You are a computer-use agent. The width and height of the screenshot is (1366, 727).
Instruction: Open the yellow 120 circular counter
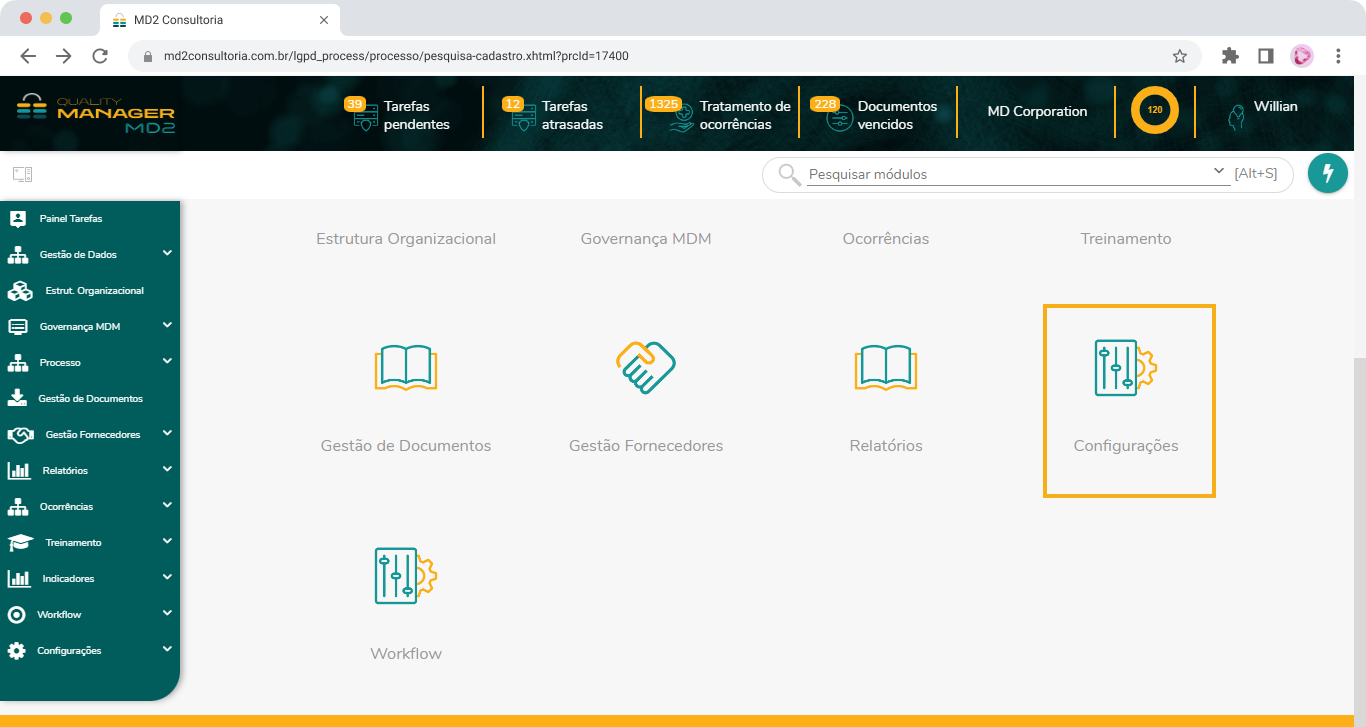pos(1155,111)
